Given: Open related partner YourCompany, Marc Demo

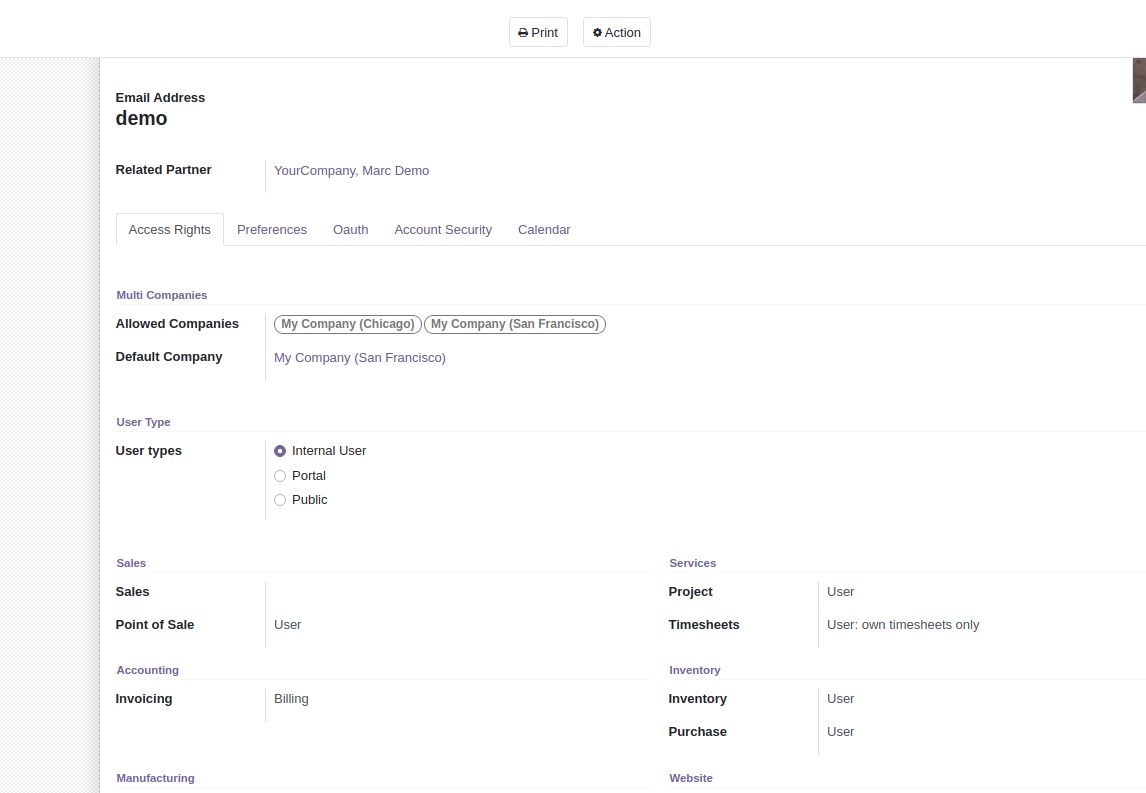Looking at the screenshot, I should tap(352, 170).
